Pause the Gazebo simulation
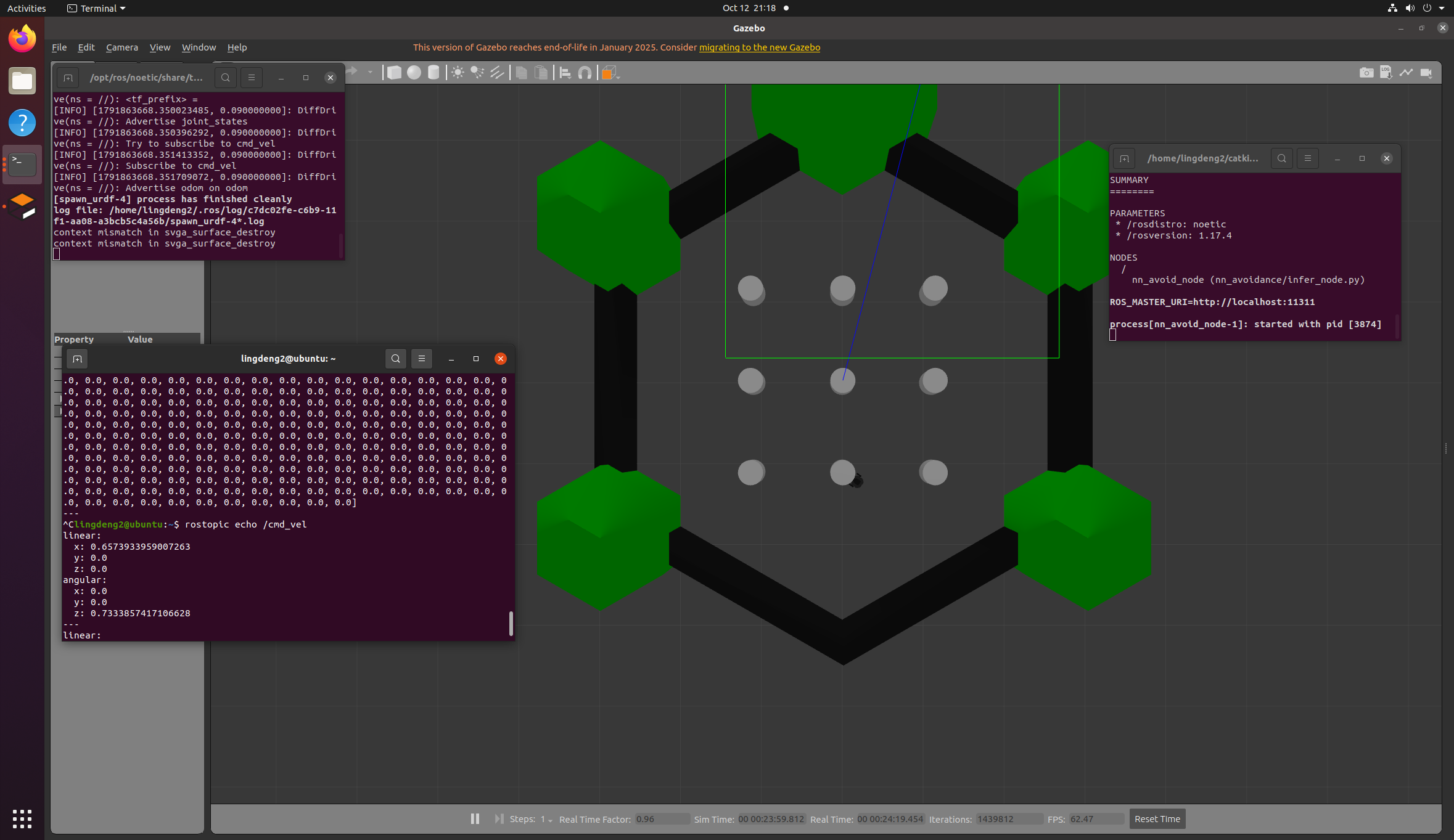This screenshot has width=1454, height=840. [x=475, y=818]
